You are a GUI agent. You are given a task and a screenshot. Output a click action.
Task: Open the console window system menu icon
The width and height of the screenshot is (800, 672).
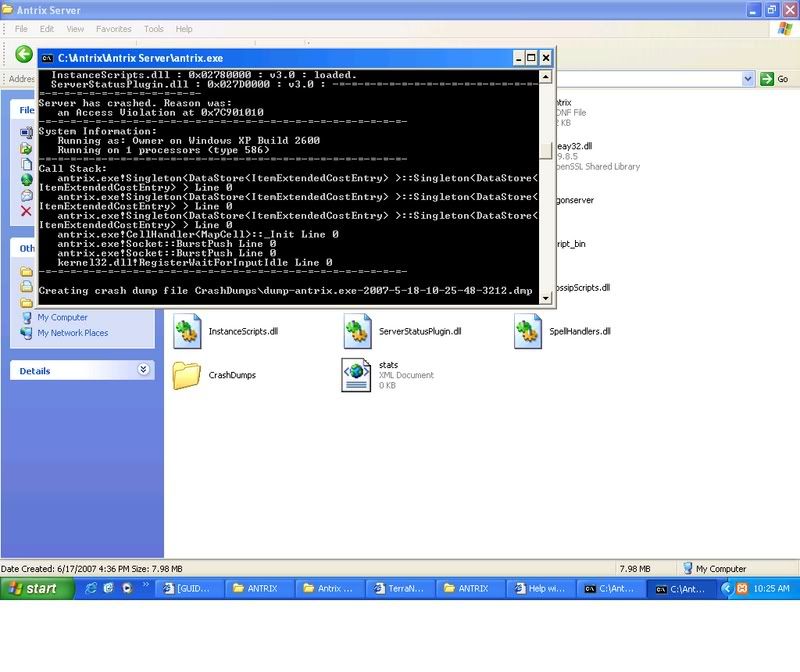tap(47, 59)
